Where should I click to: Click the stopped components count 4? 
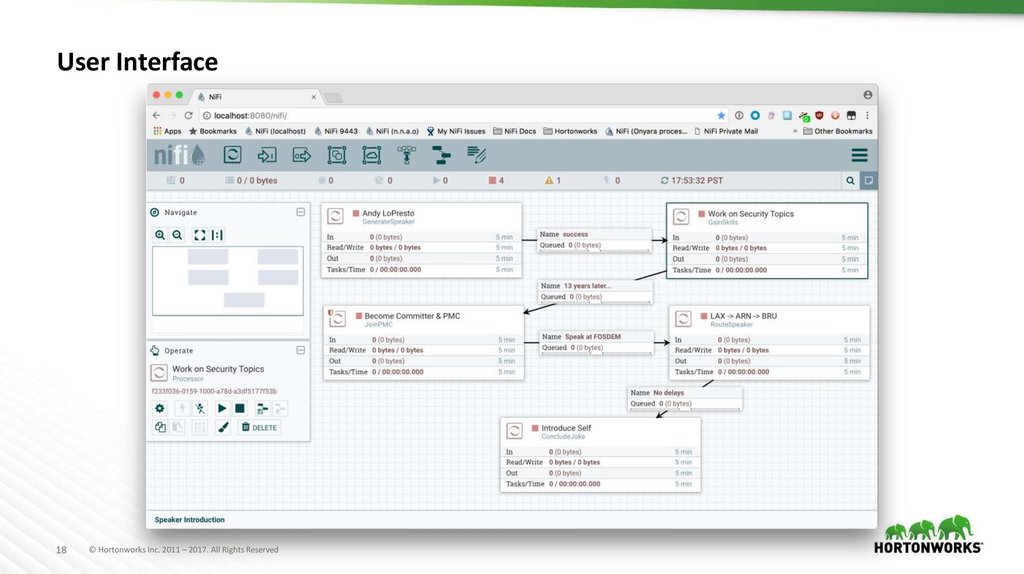[496, 180]
